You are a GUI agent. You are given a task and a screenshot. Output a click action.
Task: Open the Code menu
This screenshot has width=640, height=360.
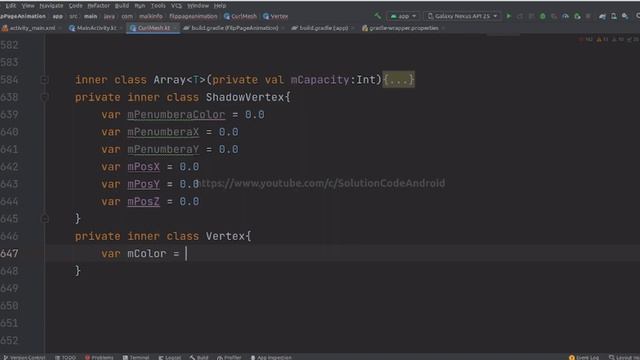(76, 6)
